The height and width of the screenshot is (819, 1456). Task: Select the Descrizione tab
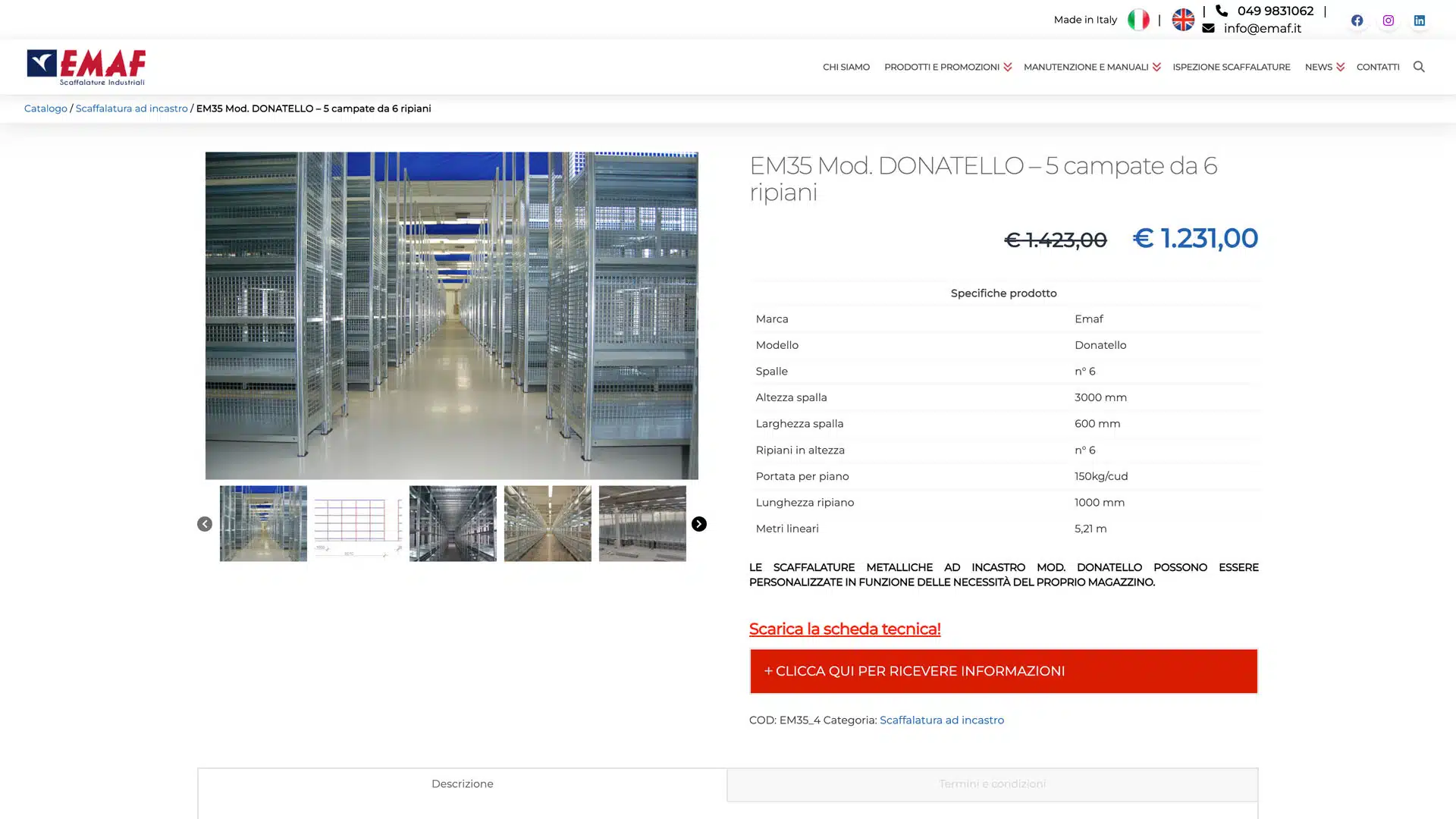pyautogui.click(x=463, y=784)
